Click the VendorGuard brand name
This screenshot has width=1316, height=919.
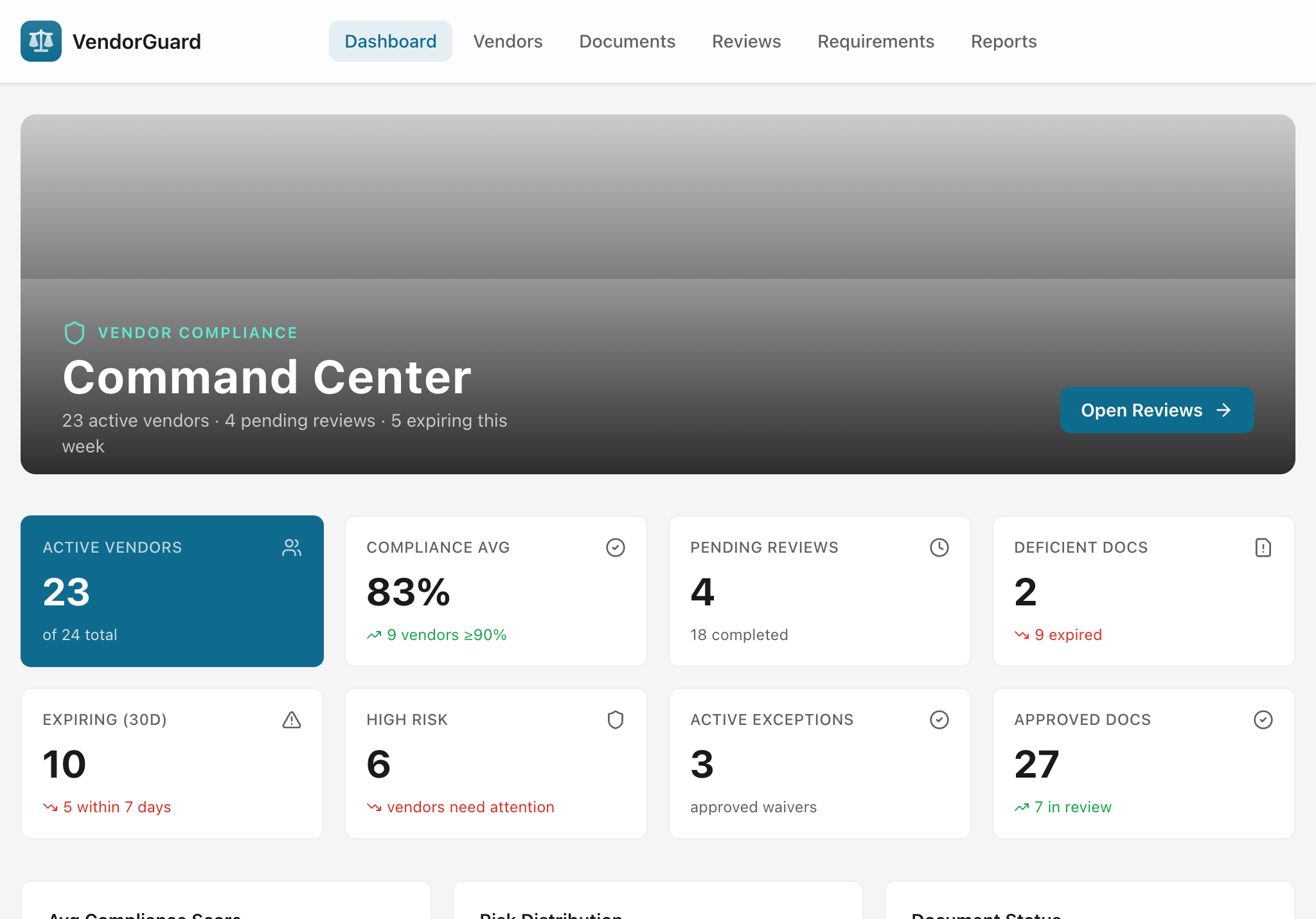tap(137, 42)
